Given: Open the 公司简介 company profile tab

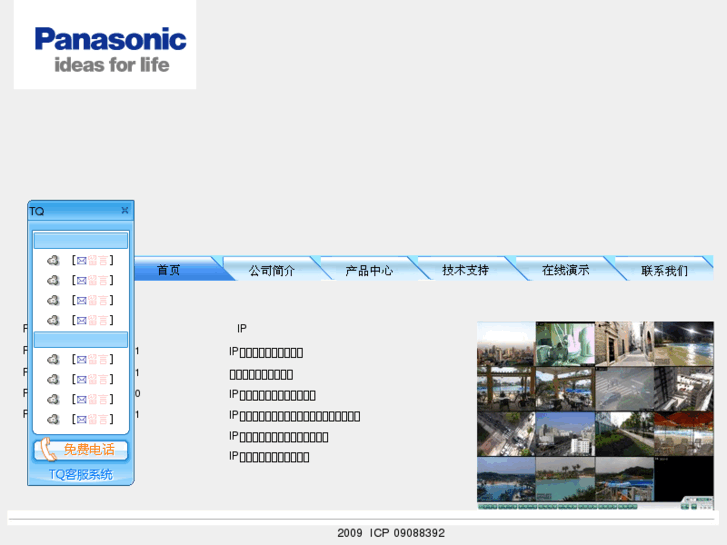Looking at the screenshot, I should coord(272,270).
